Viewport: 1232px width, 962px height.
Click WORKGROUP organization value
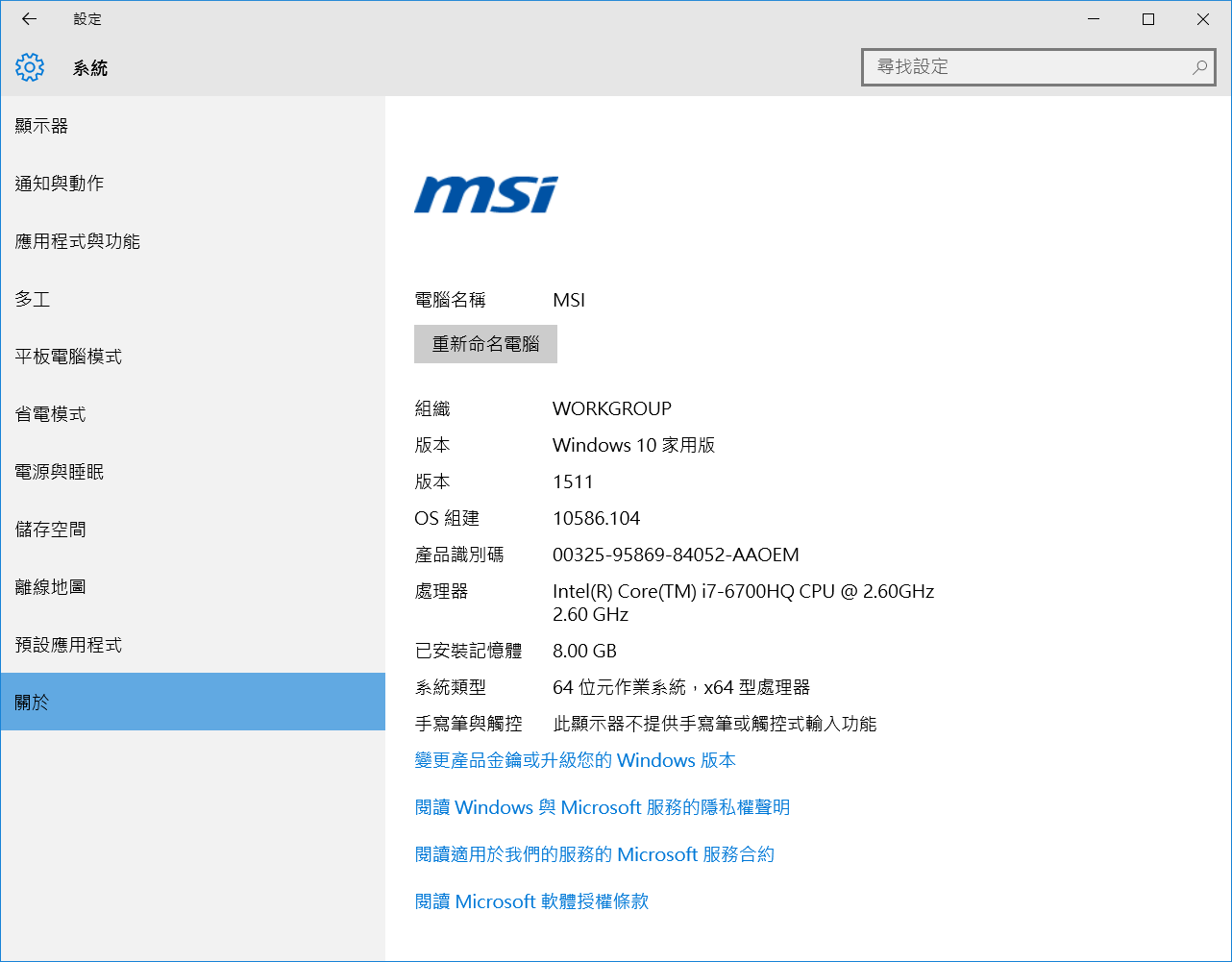pyautogui.click(x=612, y=408)
